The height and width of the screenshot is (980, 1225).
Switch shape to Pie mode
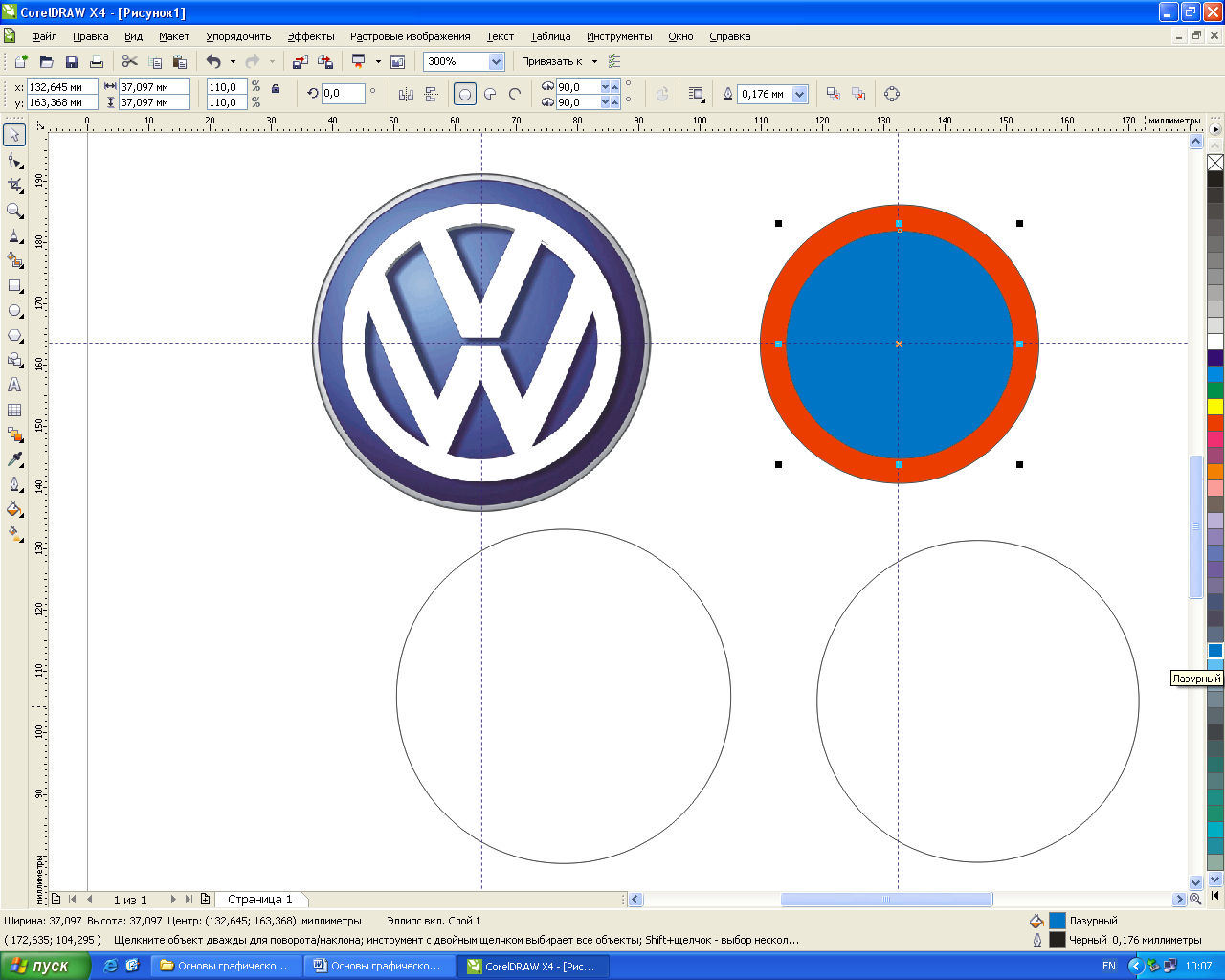click(490, 94)
